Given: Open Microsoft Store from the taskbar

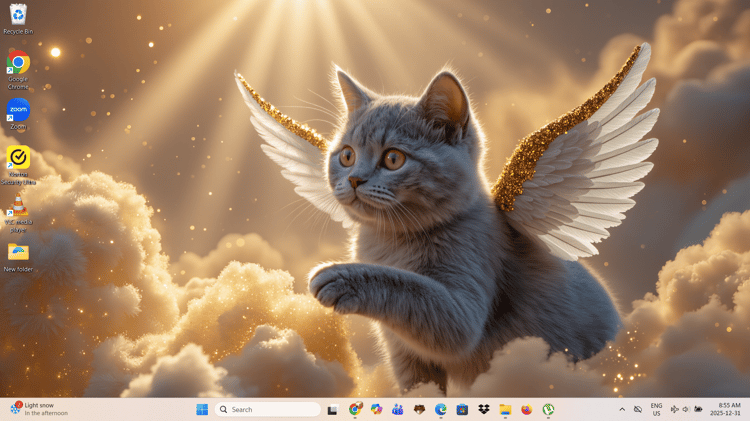Looking at the screenshot, I should click(462, 410).
